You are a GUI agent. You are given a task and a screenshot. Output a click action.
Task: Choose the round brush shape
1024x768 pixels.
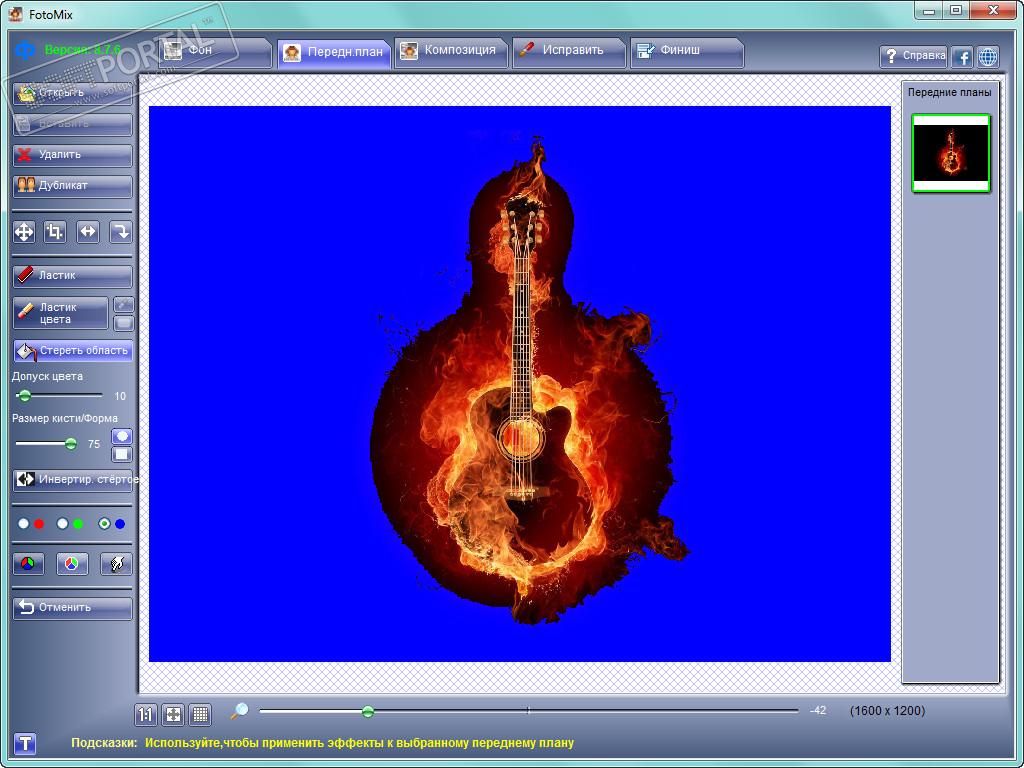point(121,436)
